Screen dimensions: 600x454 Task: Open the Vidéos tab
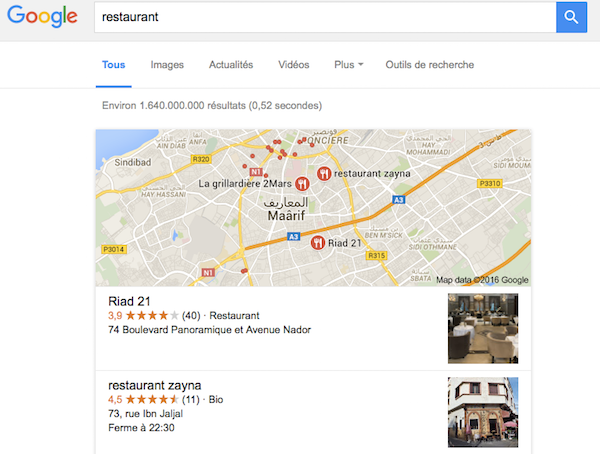293,65
